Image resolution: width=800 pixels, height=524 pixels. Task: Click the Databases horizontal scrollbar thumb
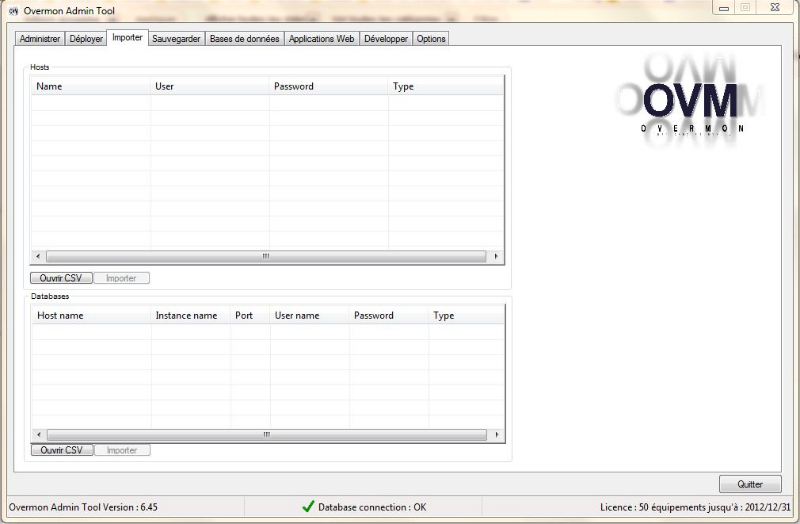click(267, 435)
